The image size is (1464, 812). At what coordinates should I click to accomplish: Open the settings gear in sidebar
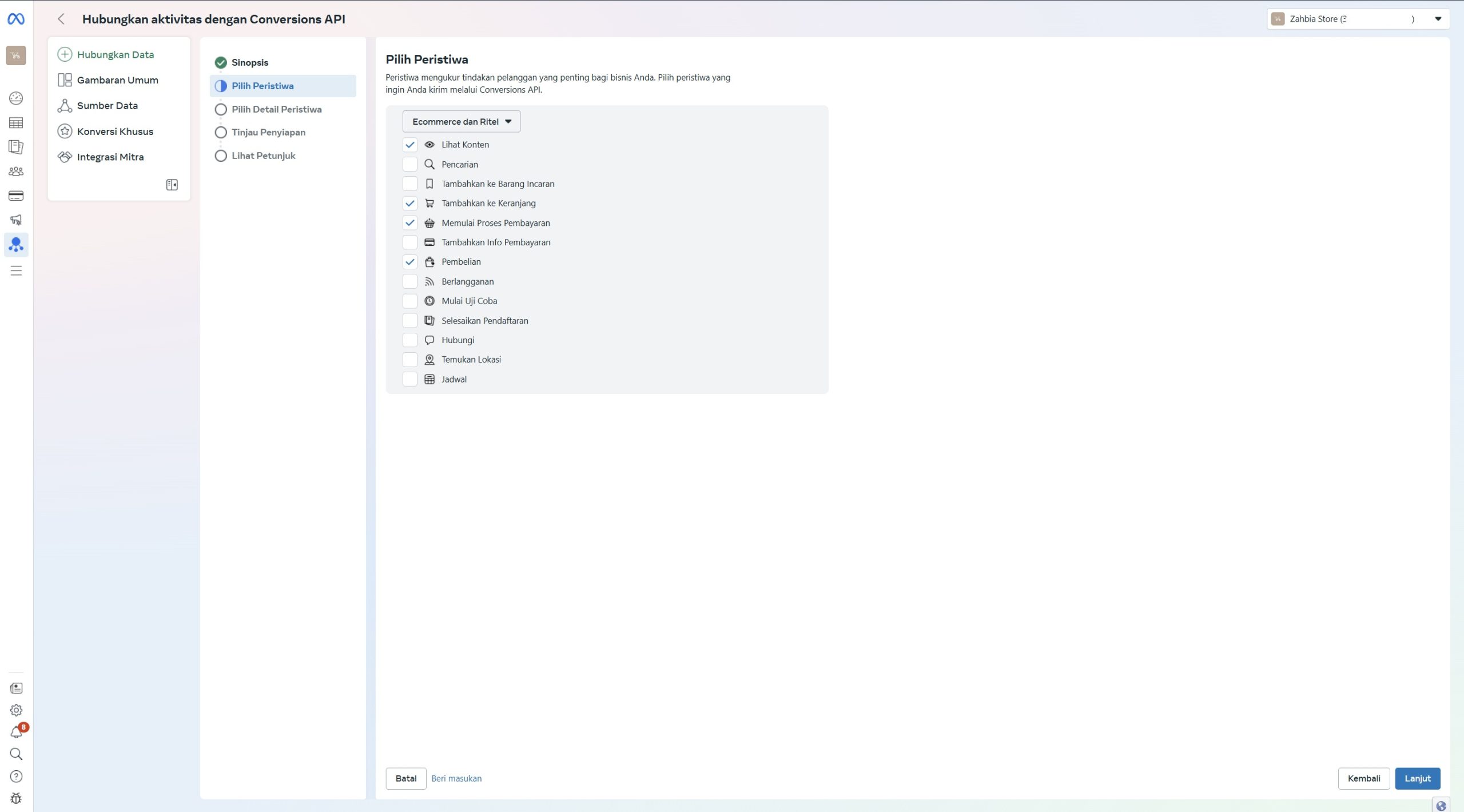tap(16, 710)
